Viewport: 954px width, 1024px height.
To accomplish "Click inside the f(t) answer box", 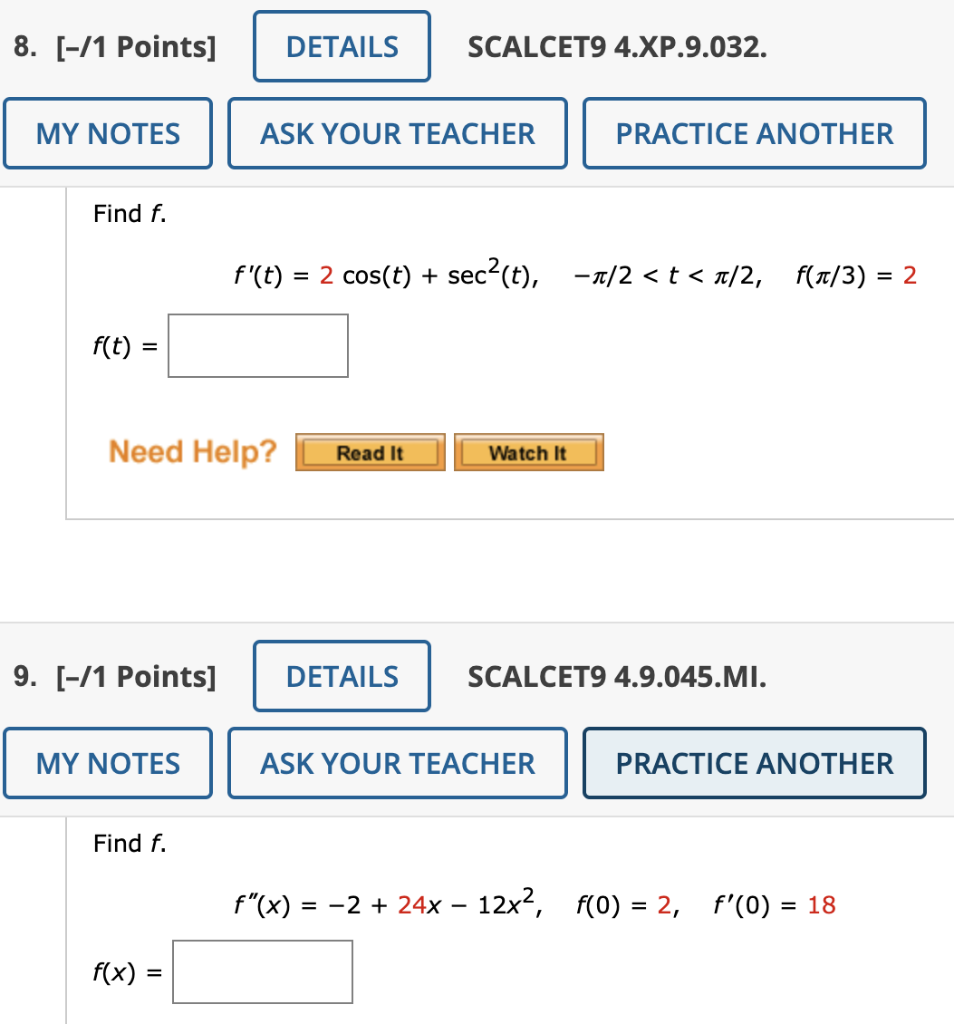I will 258,345.
